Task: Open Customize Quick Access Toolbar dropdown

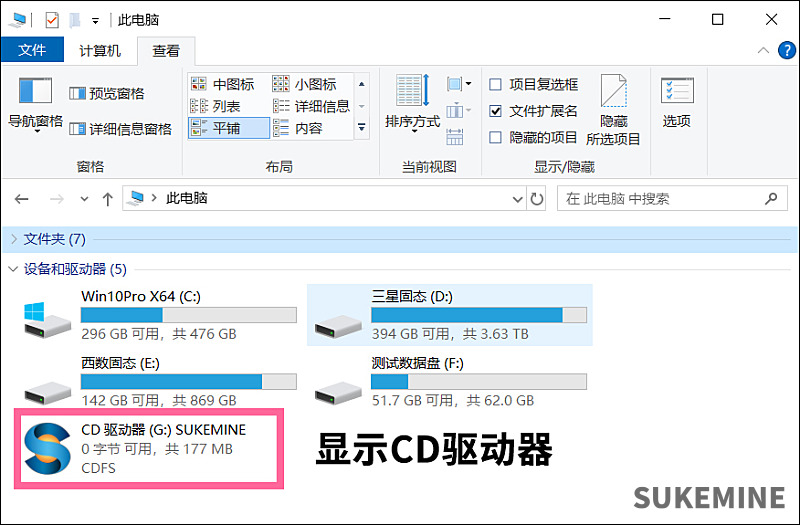Action: [95, 21]
